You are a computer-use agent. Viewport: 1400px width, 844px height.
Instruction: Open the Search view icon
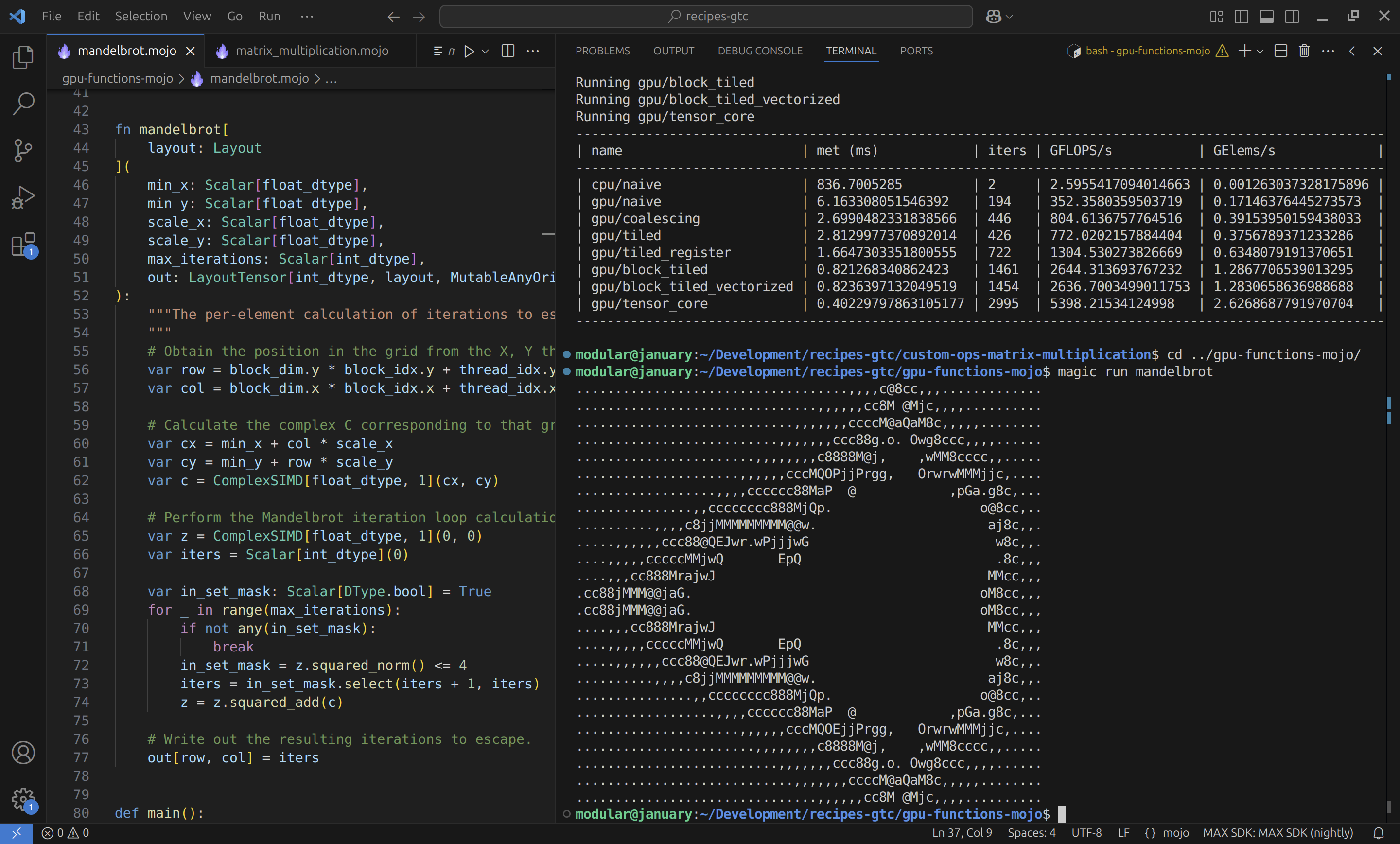click(23, 104)
